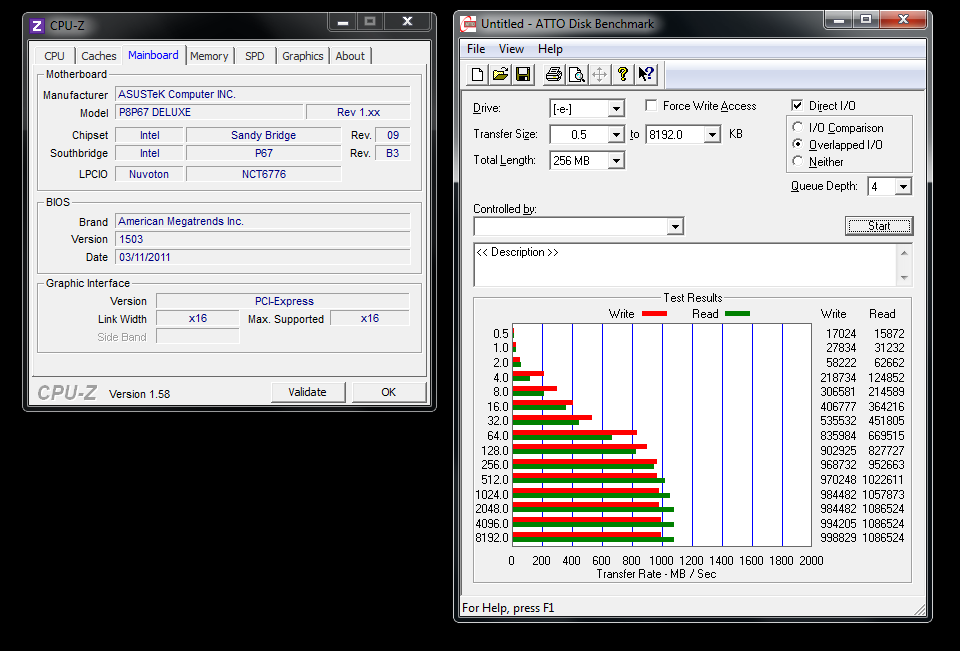Click the ATTO status bar help text
960x651 pixels.
(508, 608)
